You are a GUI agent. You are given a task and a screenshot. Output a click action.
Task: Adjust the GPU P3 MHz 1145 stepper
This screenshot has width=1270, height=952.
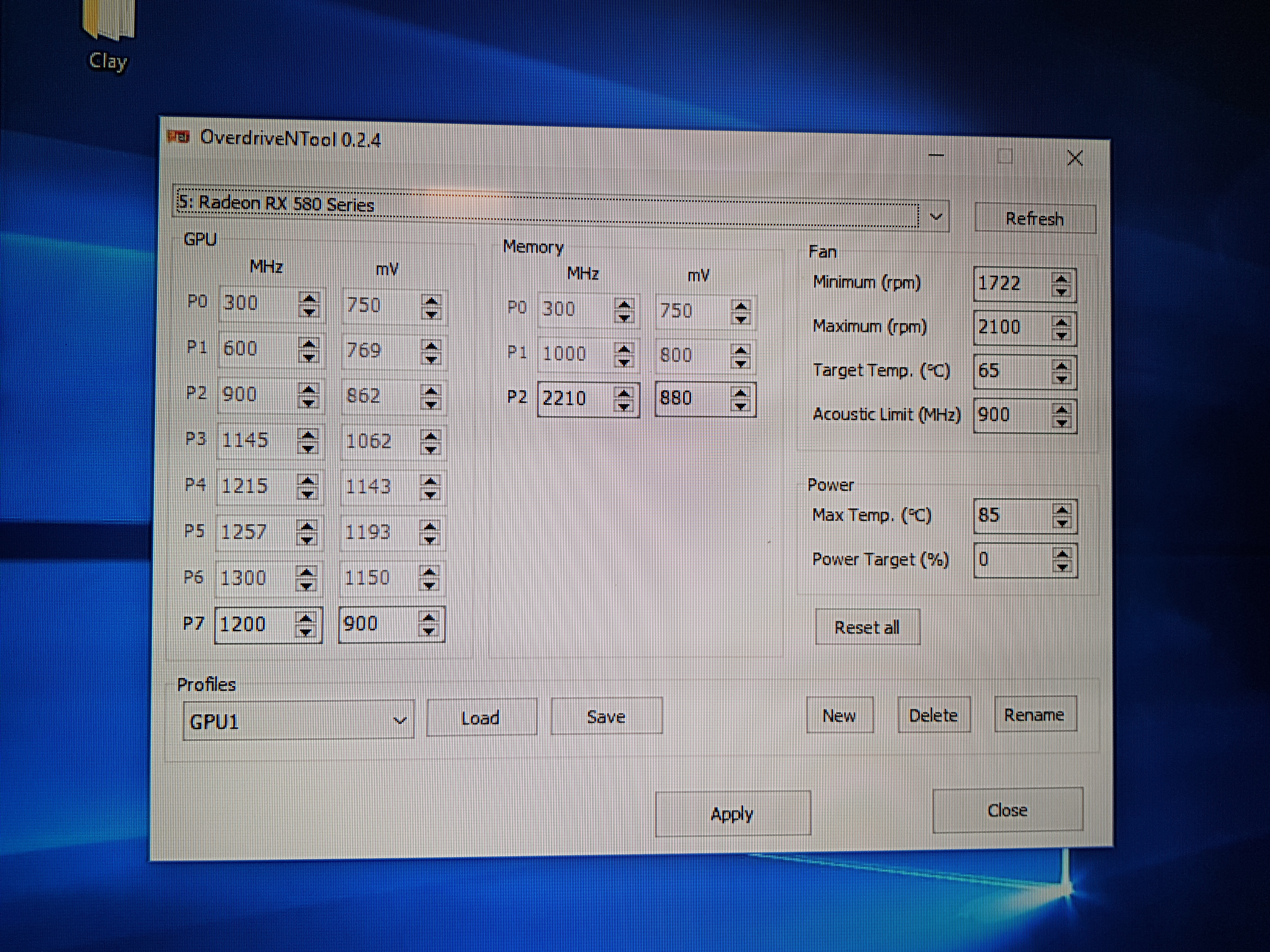pyautogui.click(x=308, y=441)
